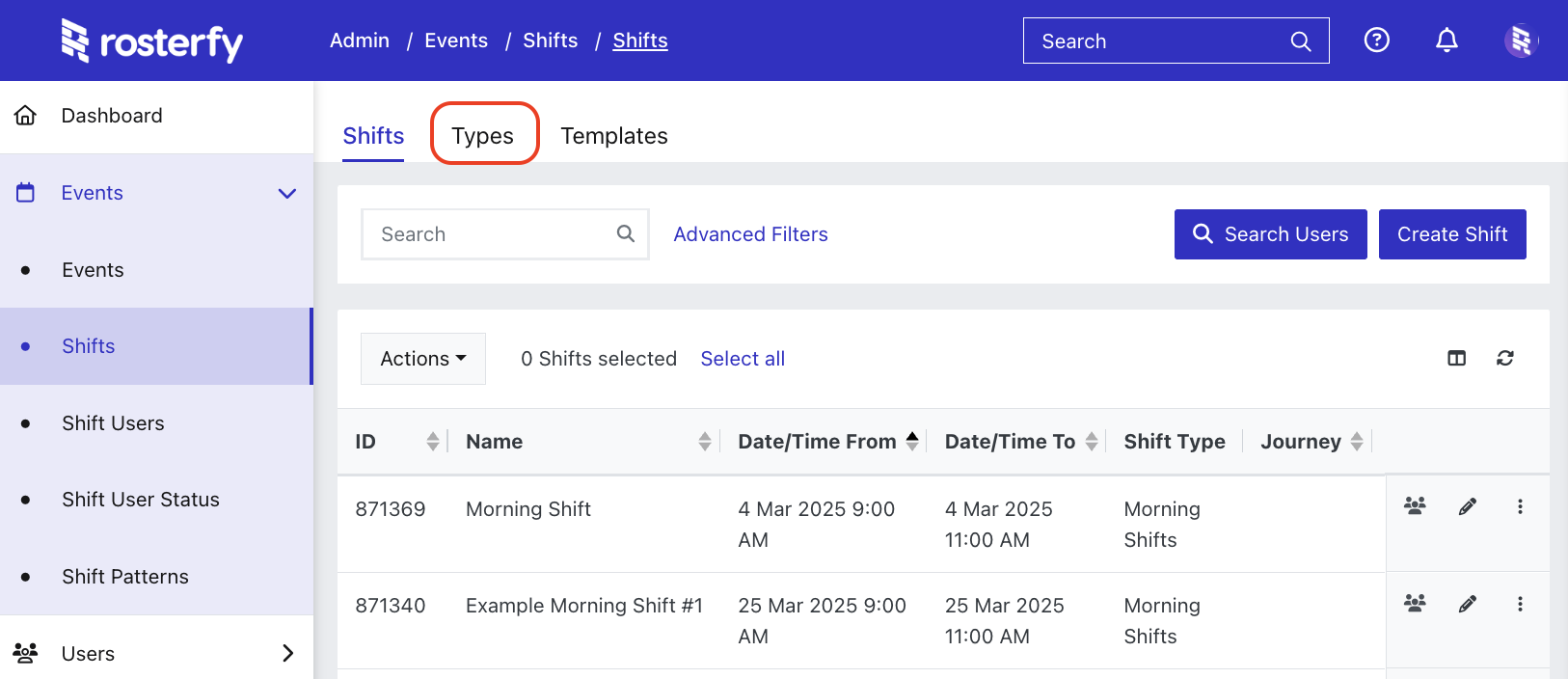Viewport: 1568px width, 679px height.
Task: Open users for shift 871369
Action: [1415, 506]
